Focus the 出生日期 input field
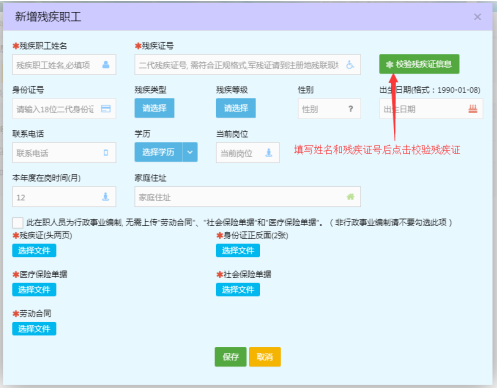Image resolution: width=497 pixels, height=390 pixels. (431, 109)
